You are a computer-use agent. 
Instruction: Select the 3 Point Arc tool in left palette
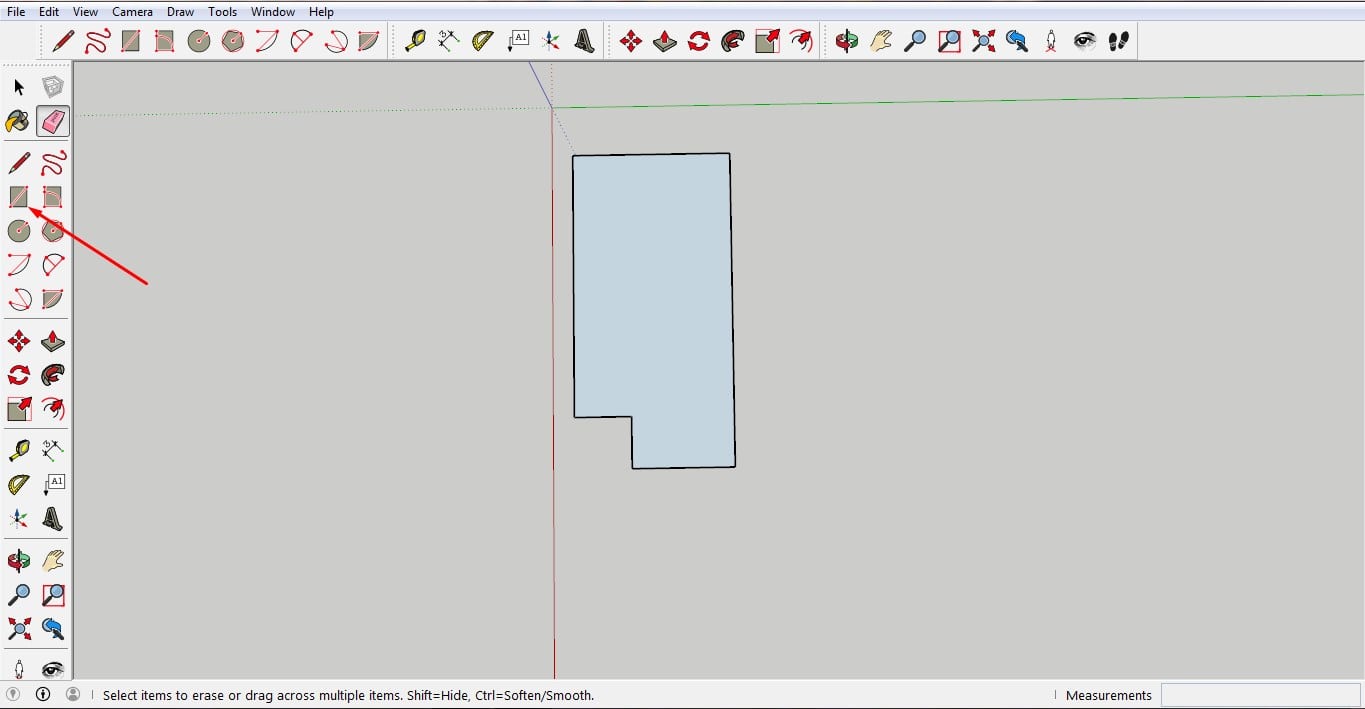tap(19, 299)
